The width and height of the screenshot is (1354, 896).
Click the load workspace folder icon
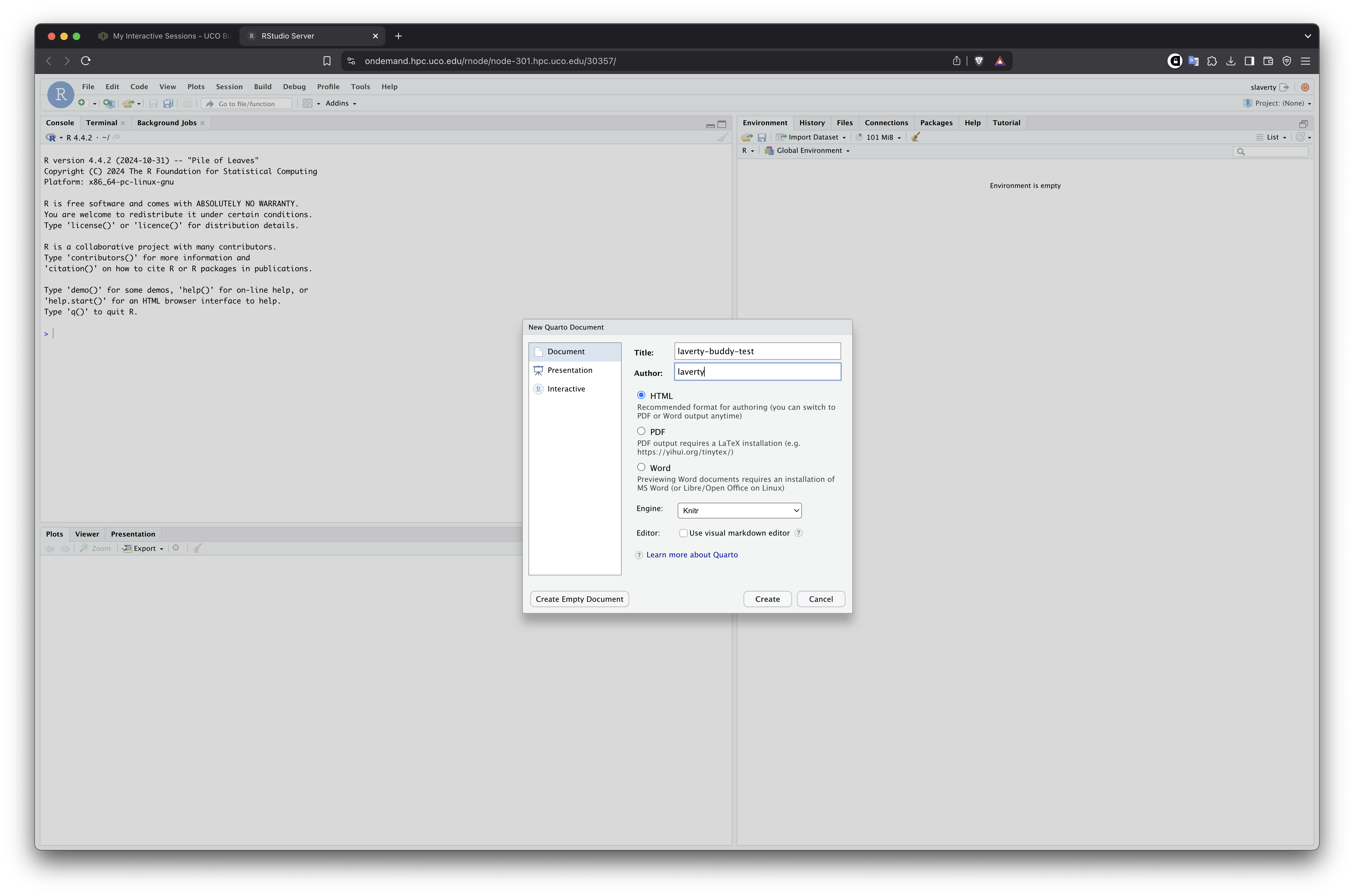746,137
